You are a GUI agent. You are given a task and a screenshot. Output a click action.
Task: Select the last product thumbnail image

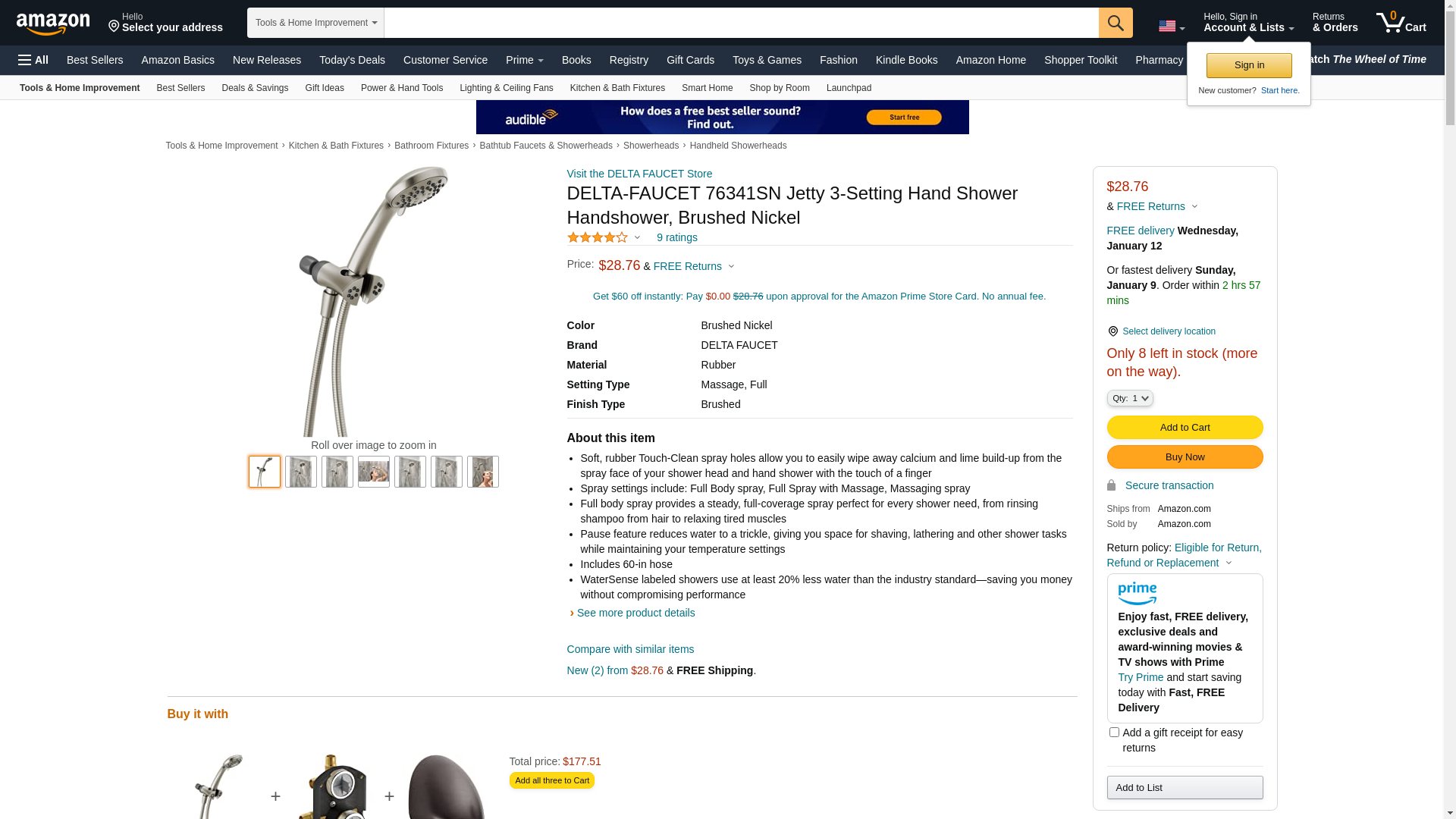click(x=483, y=472)
